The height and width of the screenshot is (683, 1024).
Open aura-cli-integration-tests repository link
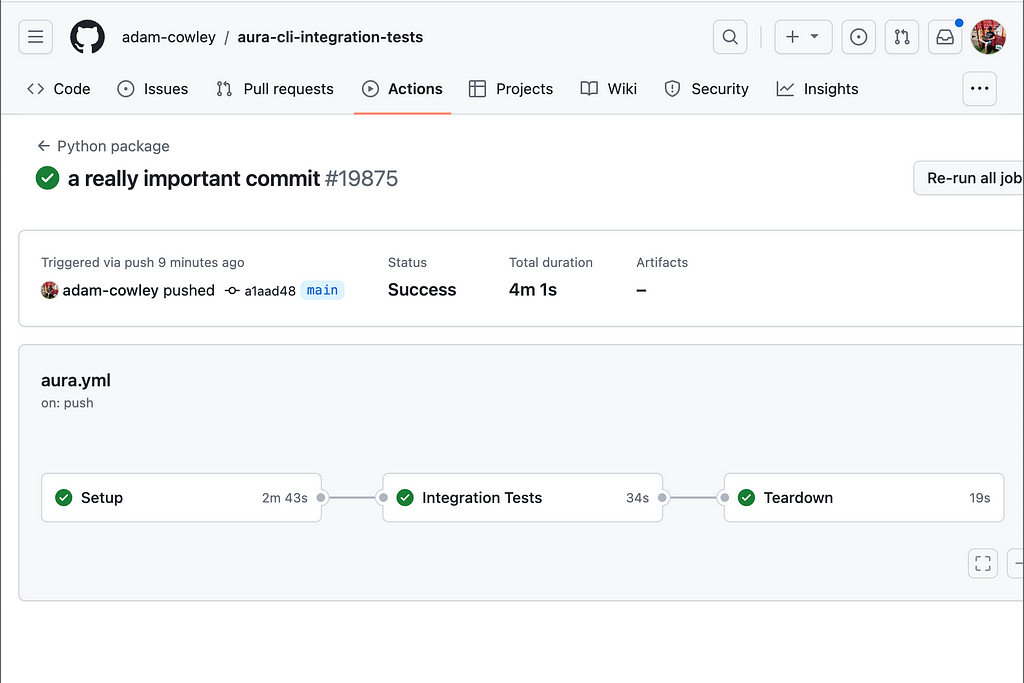pyautogui.click(x=330, y=37)
